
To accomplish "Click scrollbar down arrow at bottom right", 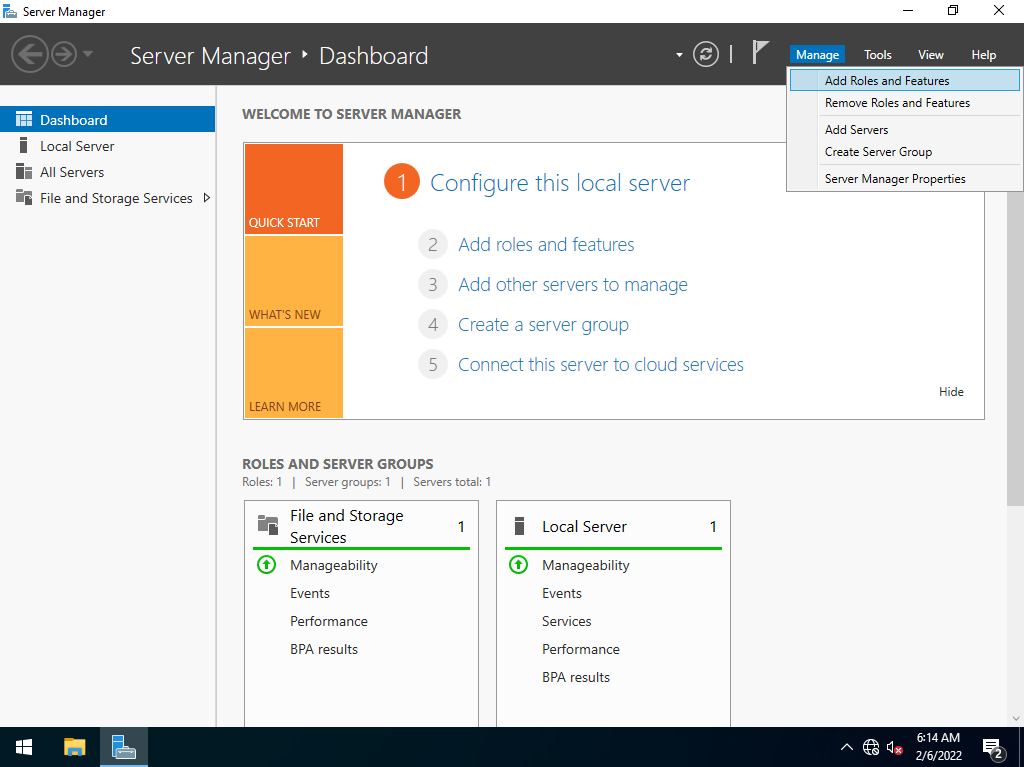I will coord(1016,718).
